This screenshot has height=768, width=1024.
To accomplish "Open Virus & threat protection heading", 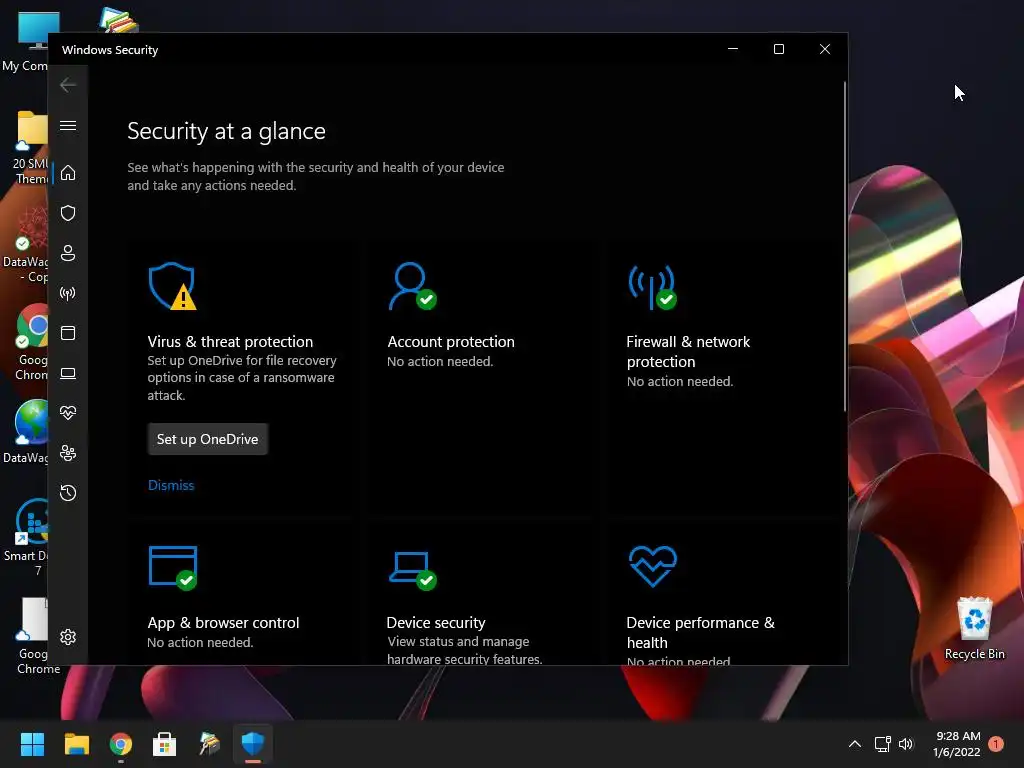I will (x=230, y=342).
